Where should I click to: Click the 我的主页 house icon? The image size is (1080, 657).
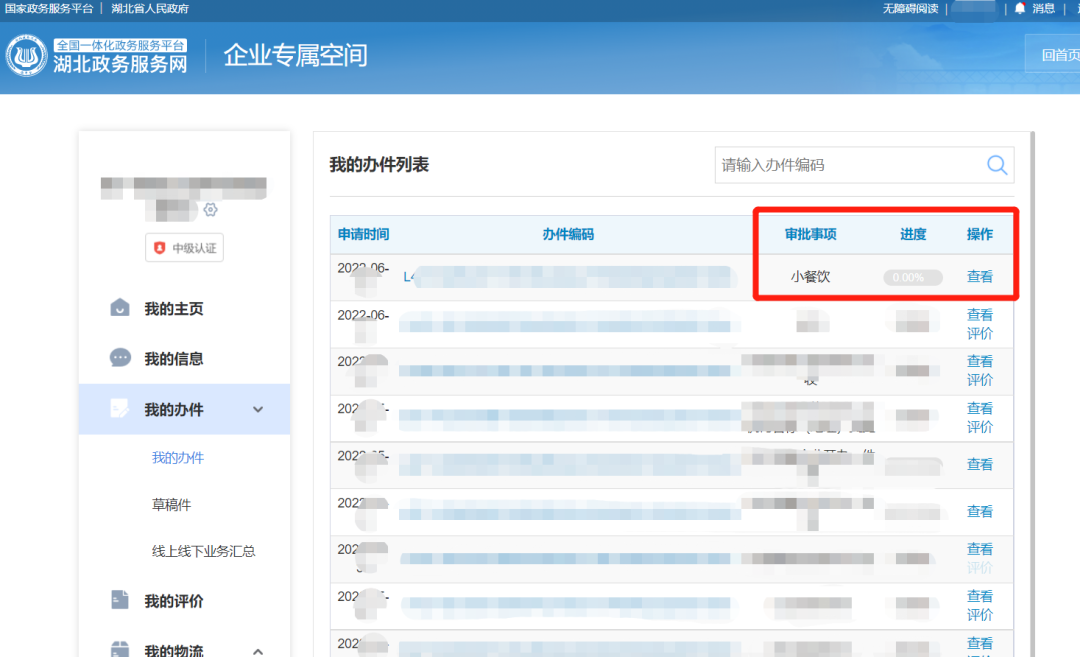120,308
